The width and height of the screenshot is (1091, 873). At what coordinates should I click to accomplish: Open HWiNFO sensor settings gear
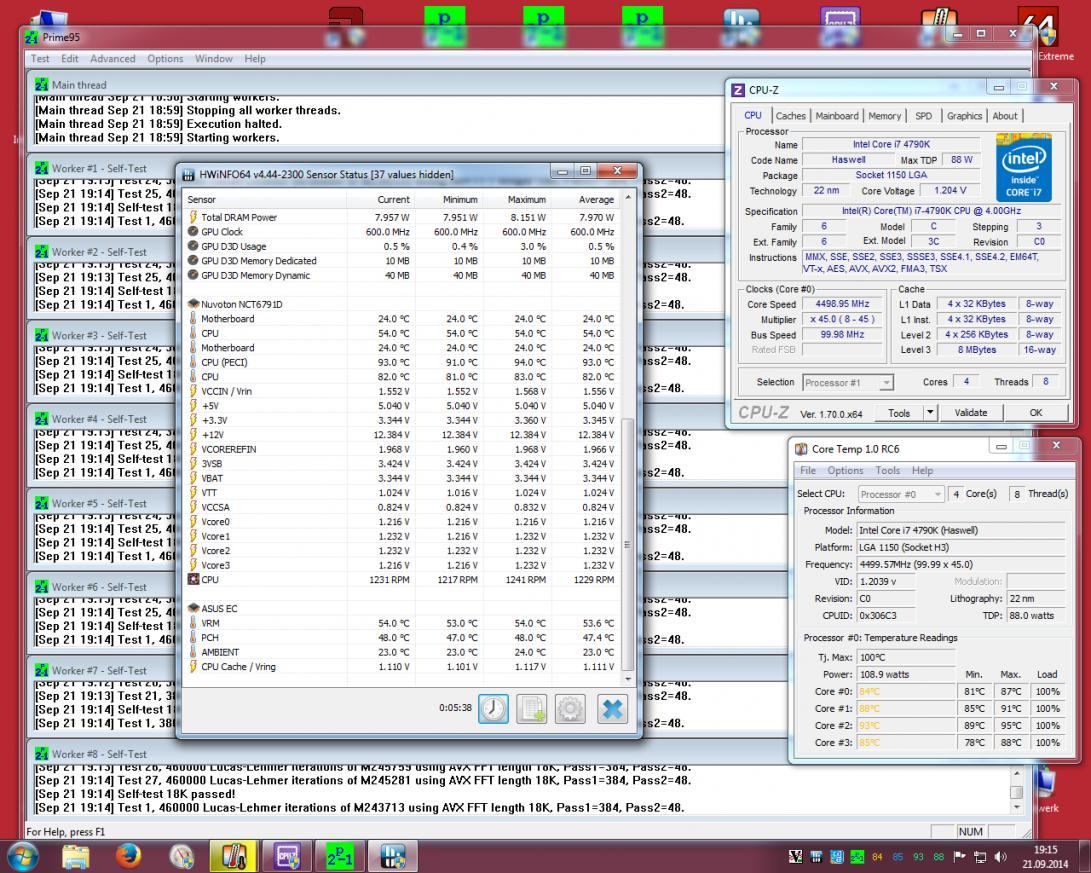point(570,709)
